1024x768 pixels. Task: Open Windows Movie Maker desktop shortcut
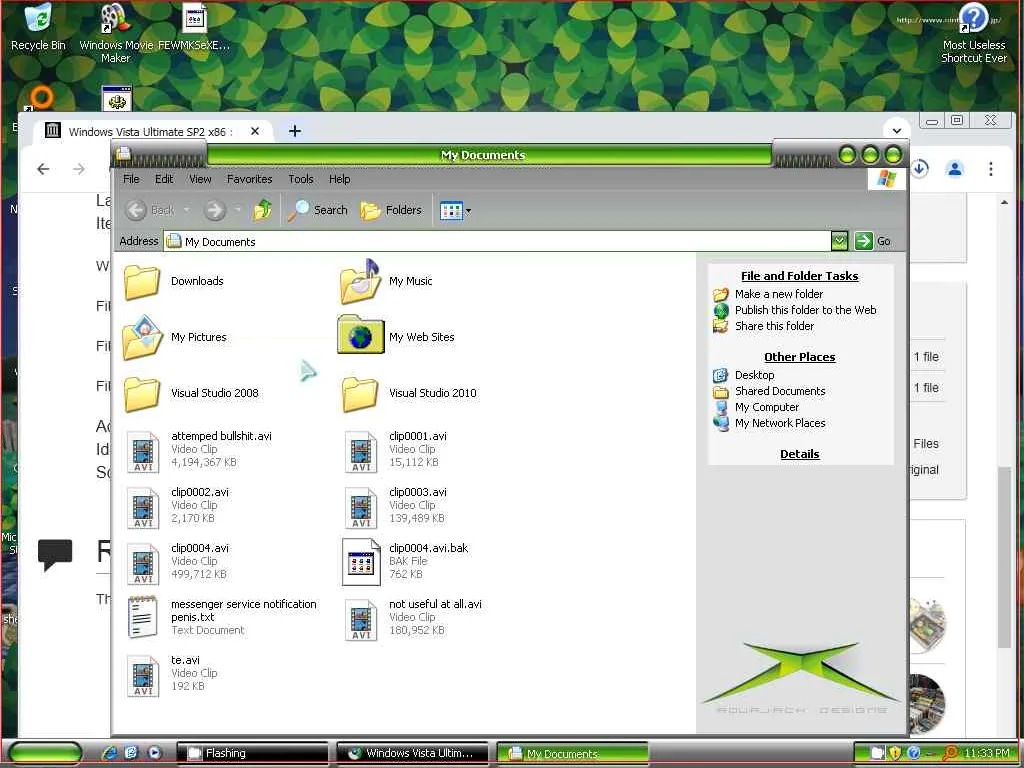click(x=116, y=33)
